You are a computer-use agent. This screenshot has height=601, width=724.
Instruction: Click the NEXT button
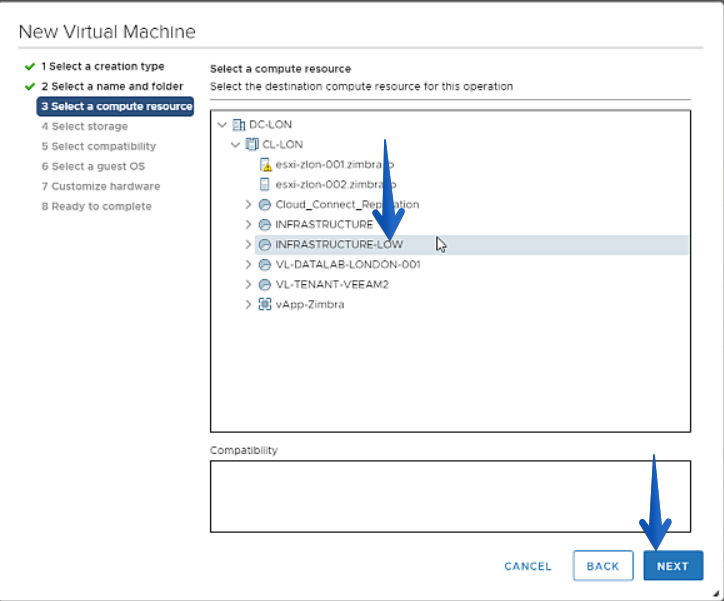tap(673, 565)
